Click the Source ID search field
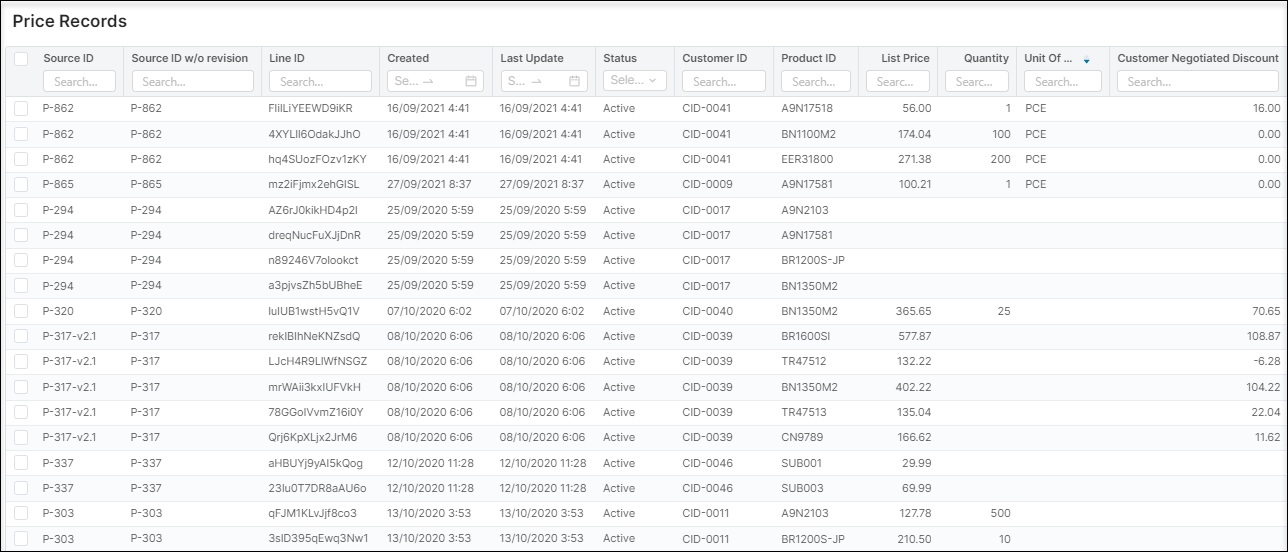 (x=79, y=82)
